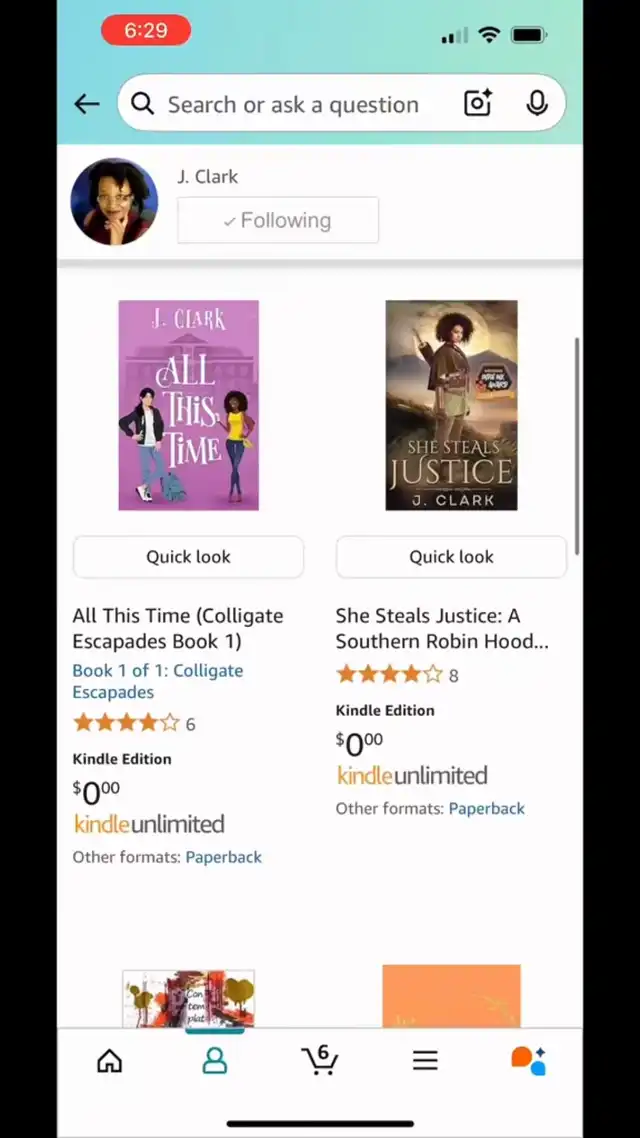
Task: Launch the Rufus AI assistant icon
Action: click(x=528, y=1060)
